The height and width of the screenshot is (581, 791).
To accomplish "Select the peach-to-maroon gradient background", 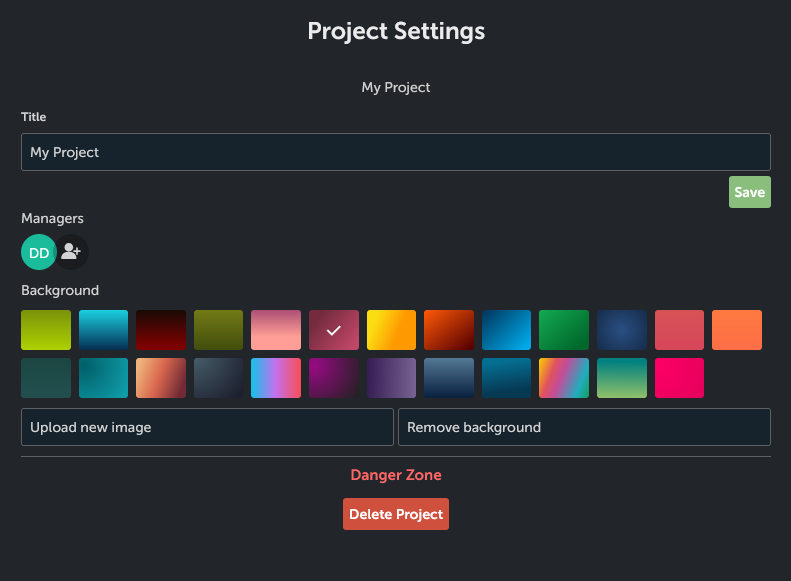I will pos(161,378).
